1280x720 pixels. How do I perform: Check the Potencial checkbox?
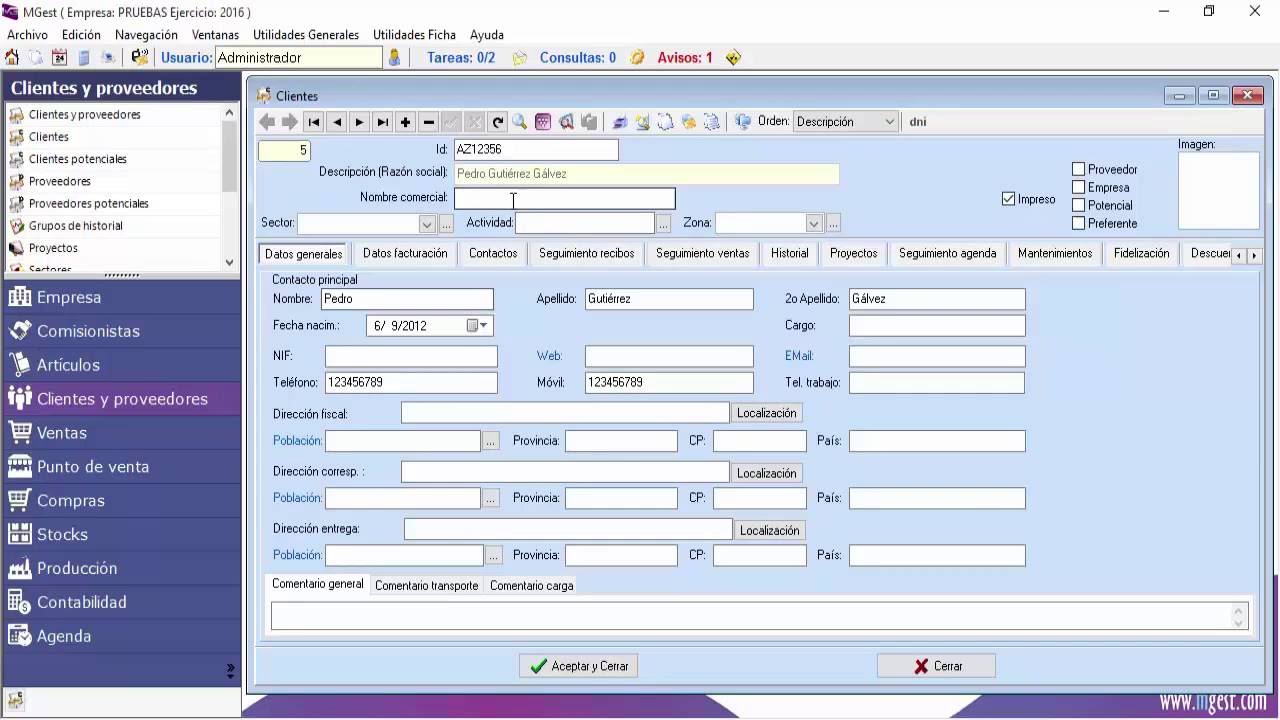tap(1079, 206)
